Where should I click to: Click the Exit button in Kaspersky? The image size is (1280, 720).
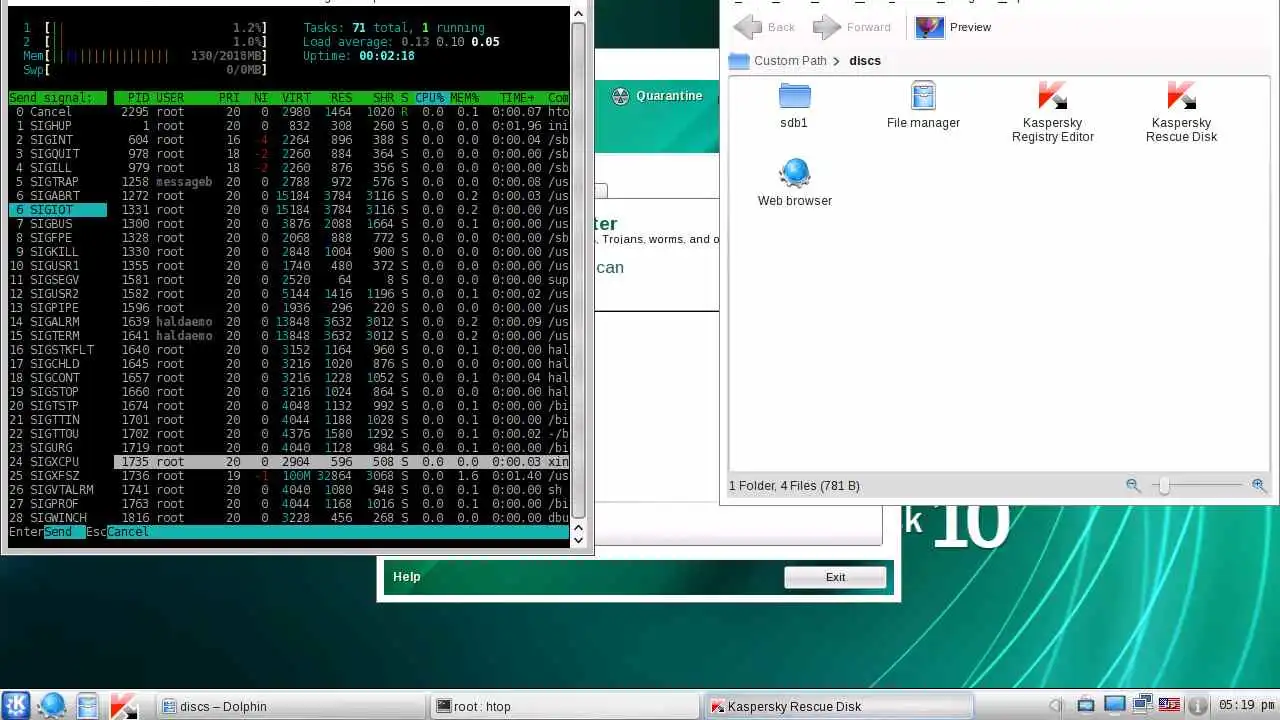(835, 577)
